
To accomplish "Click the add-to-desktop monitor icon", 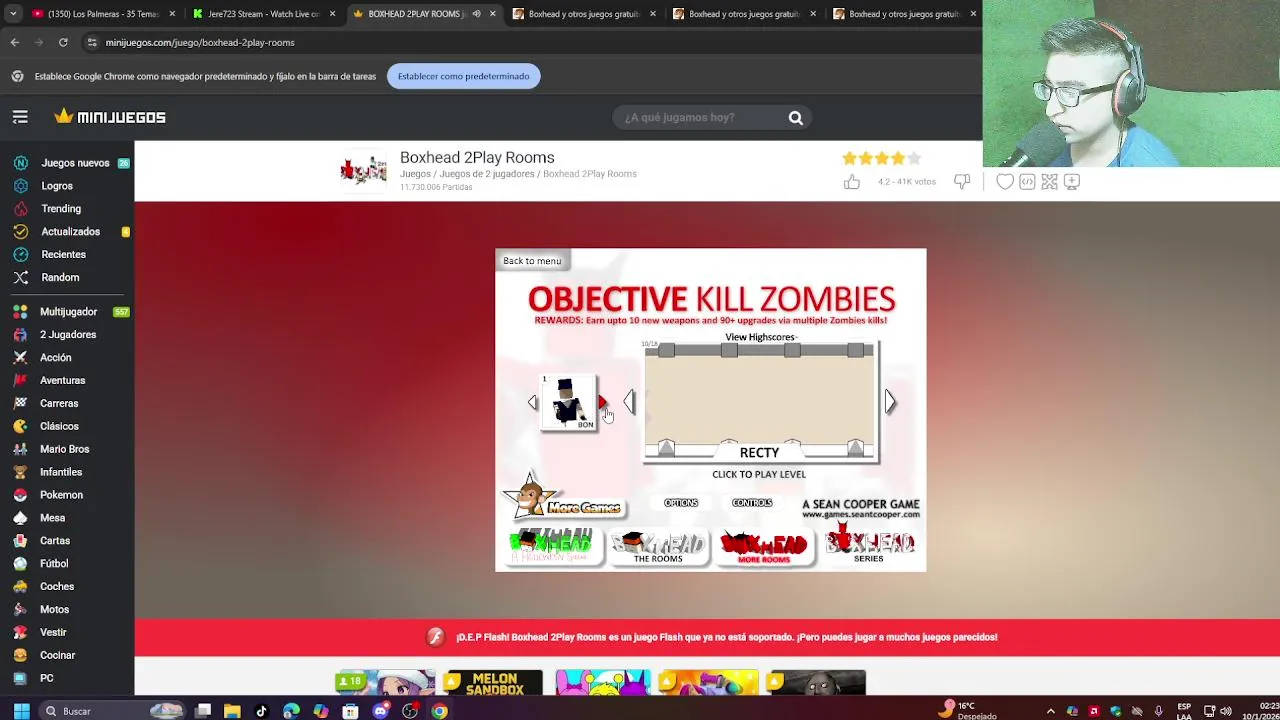I will coord(1071,182).
